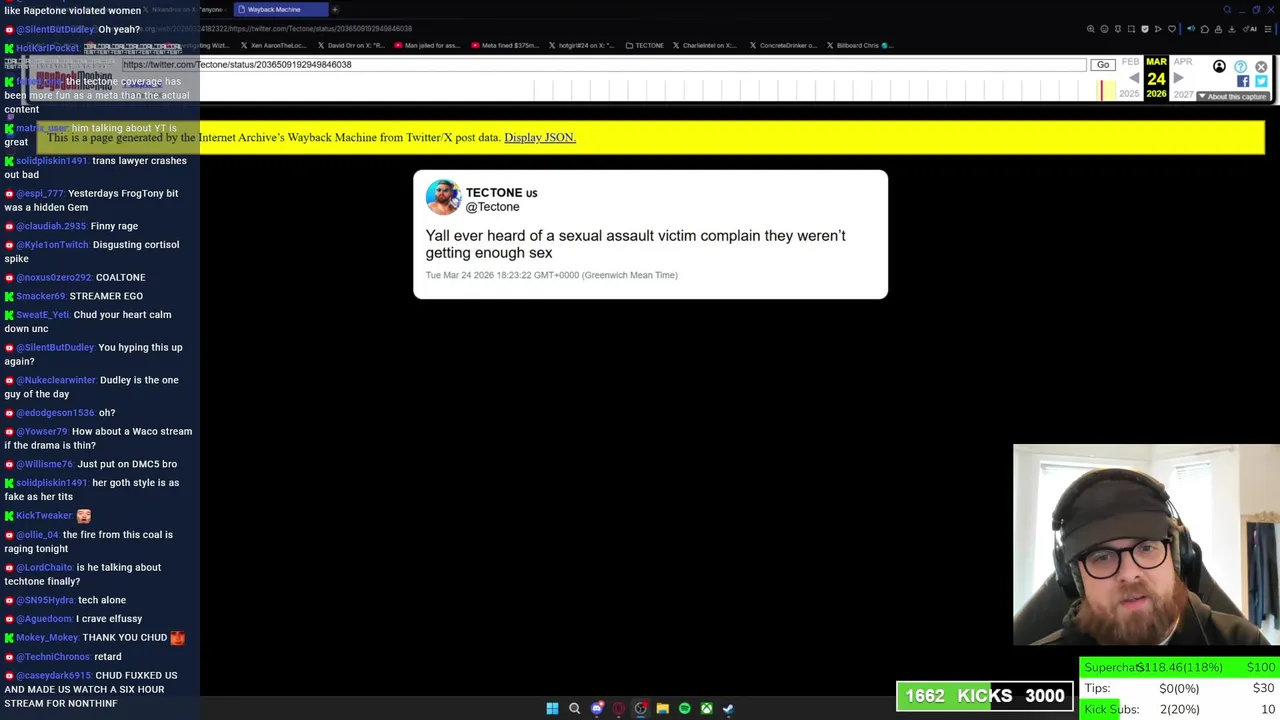Click chat username @SilentButDudley asking Oh yeah?
This screenshot has width=1280, height=720.
(x=55, y=29)
